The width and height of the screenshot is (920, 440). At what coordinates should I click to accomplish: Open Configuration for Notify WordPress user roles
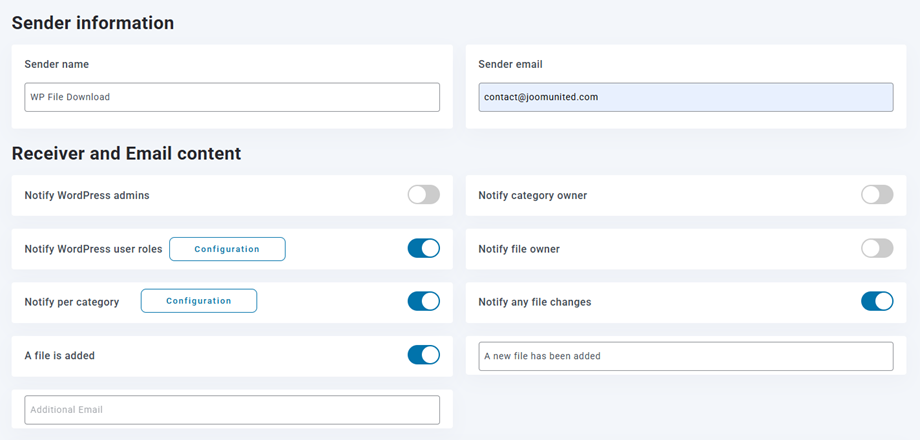[x=227, y=249]
